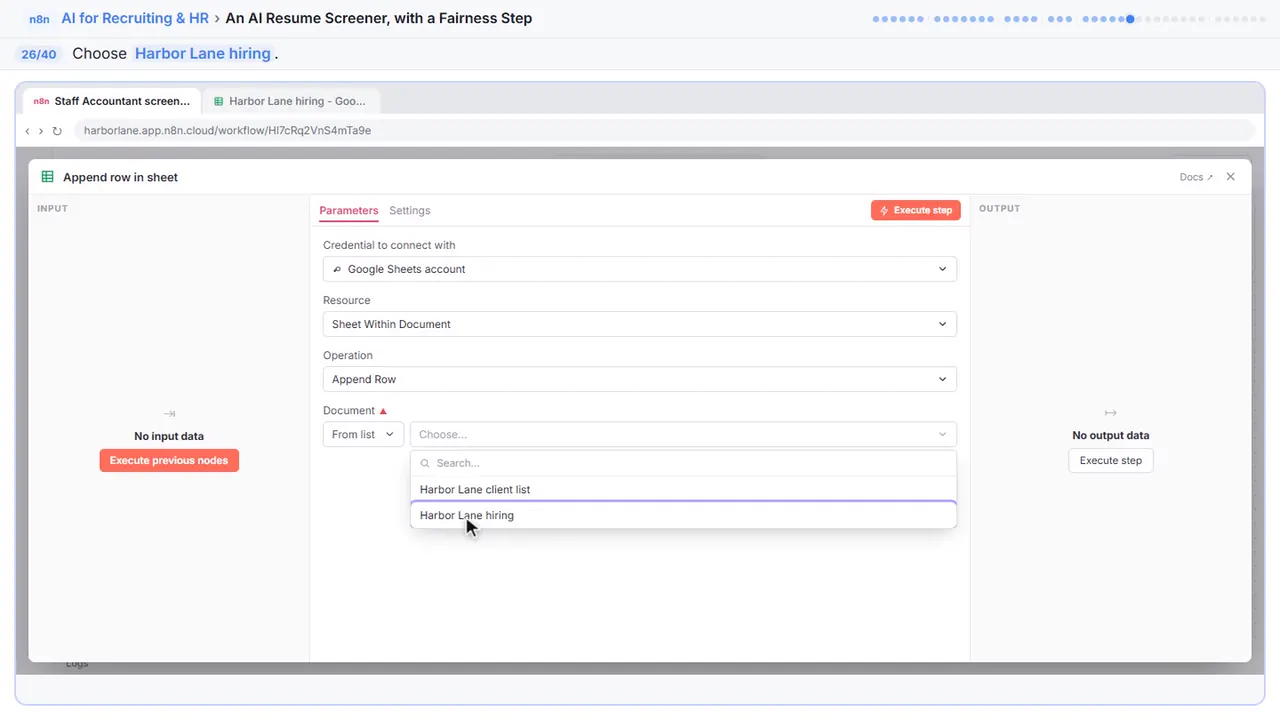Click the 26/40 step counter badge
The image size is (1280, 720).
click(x=39, y=54)
